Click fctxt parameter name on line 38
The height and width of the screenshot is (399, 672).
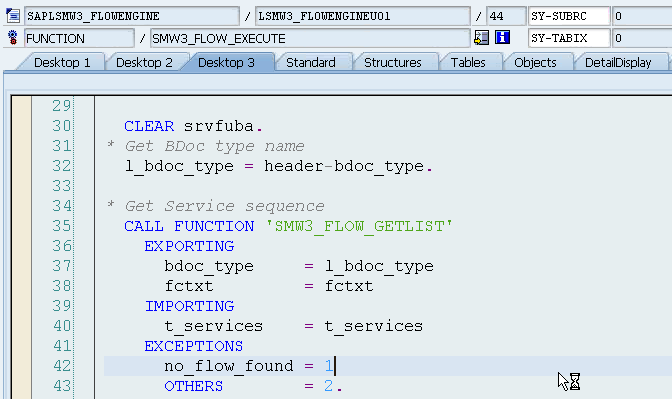coord(189,286)
